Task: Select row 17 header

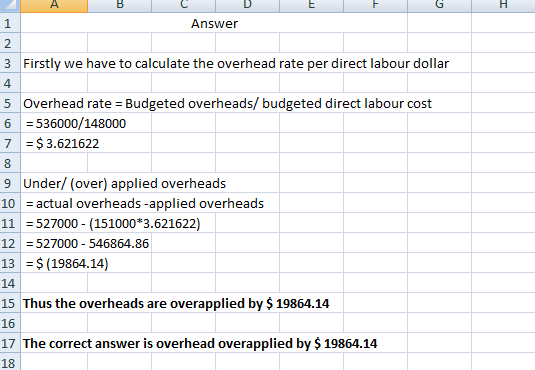Action: (x=10, y=343)
